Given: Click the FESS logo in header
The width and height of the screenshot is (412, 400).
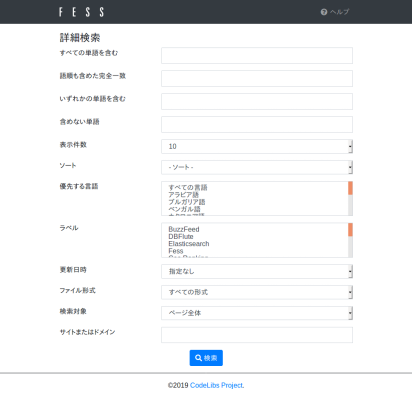Looking at the screenshot, I should coord(81,12).
